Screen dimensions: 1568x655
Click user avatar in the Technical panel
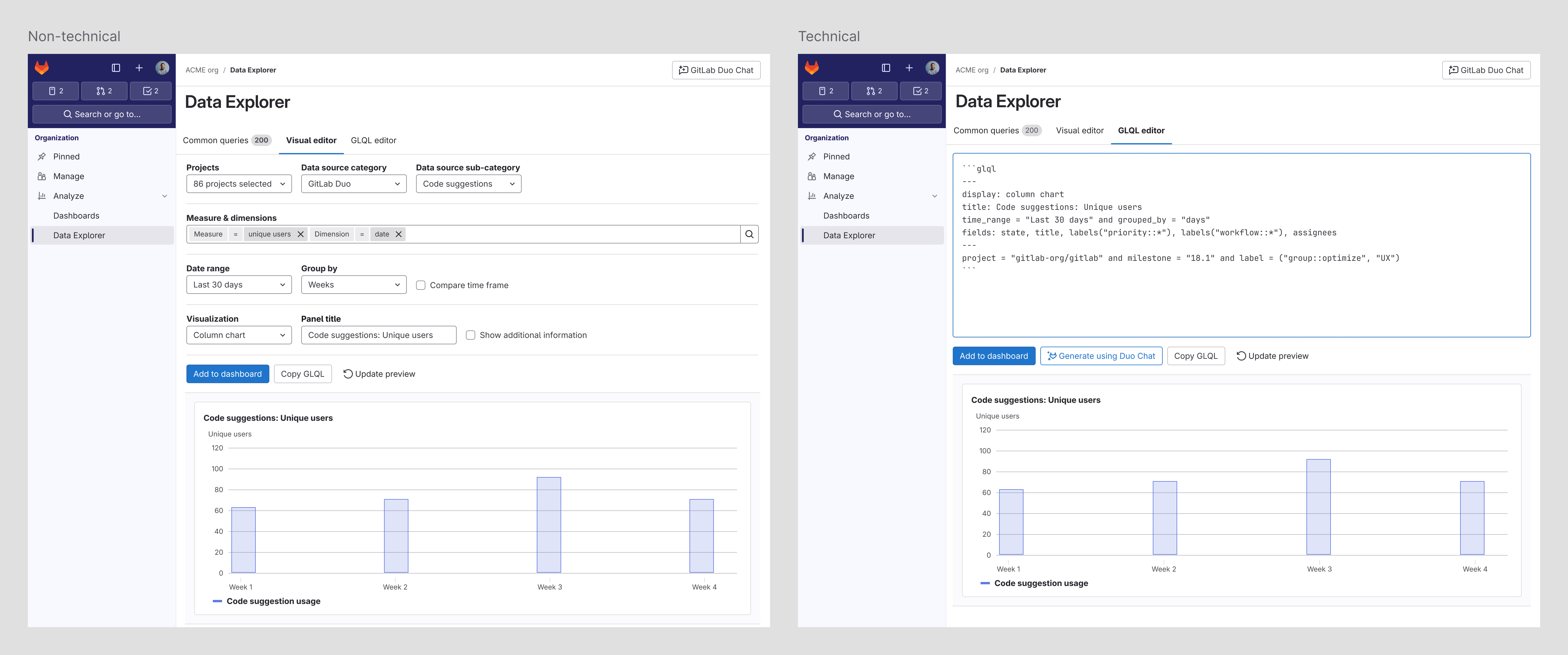click(x=932, y=68)
